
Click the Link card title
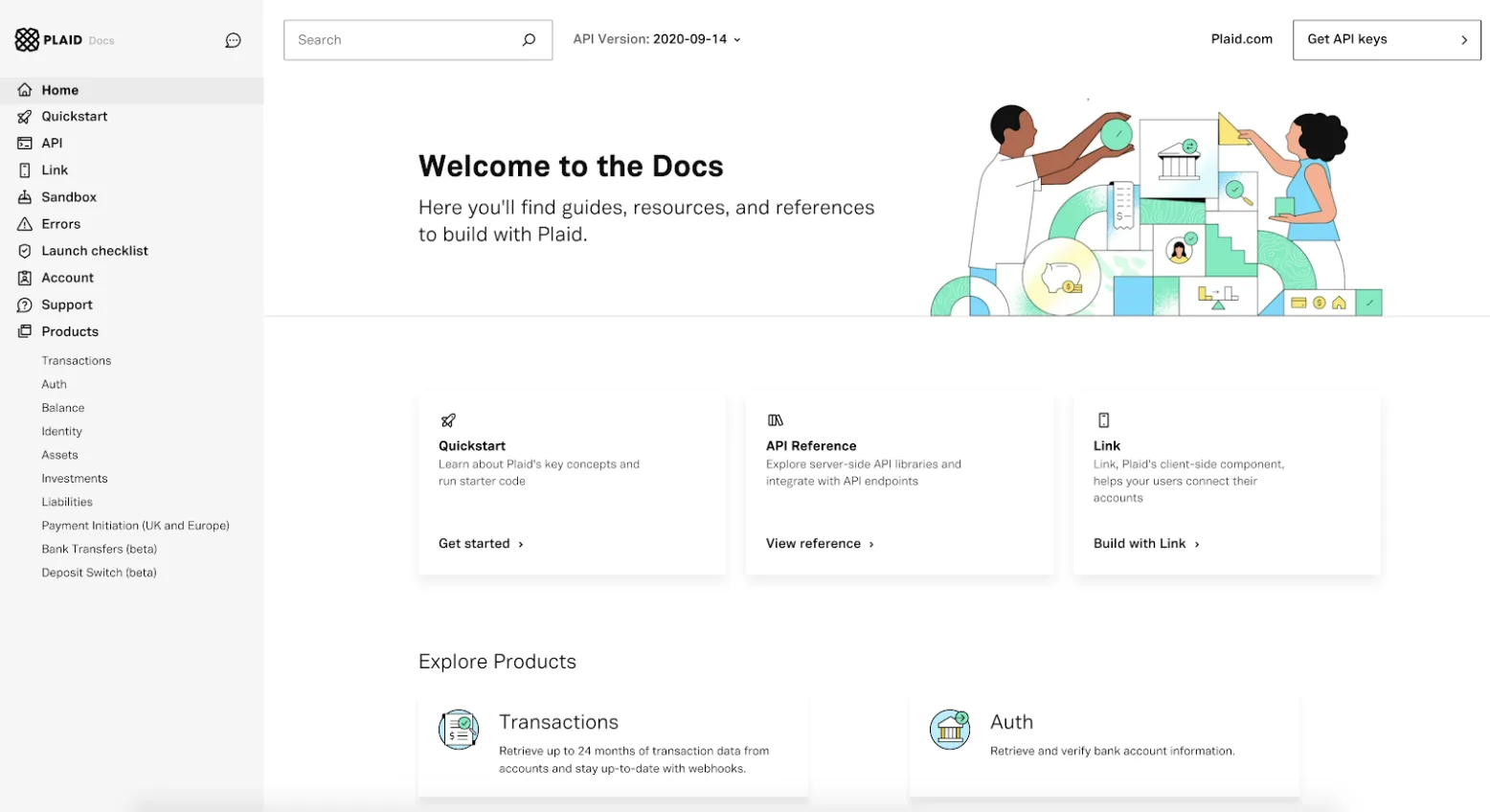(x=1107, y=446)
